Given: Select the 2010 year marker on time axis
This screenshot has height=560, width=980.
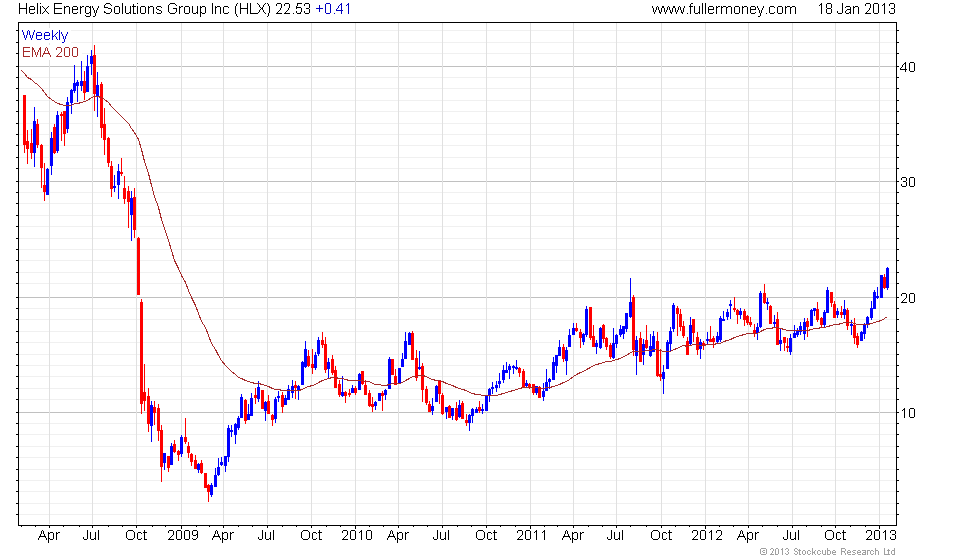Looking at the screenshot, I should (356, 536).
